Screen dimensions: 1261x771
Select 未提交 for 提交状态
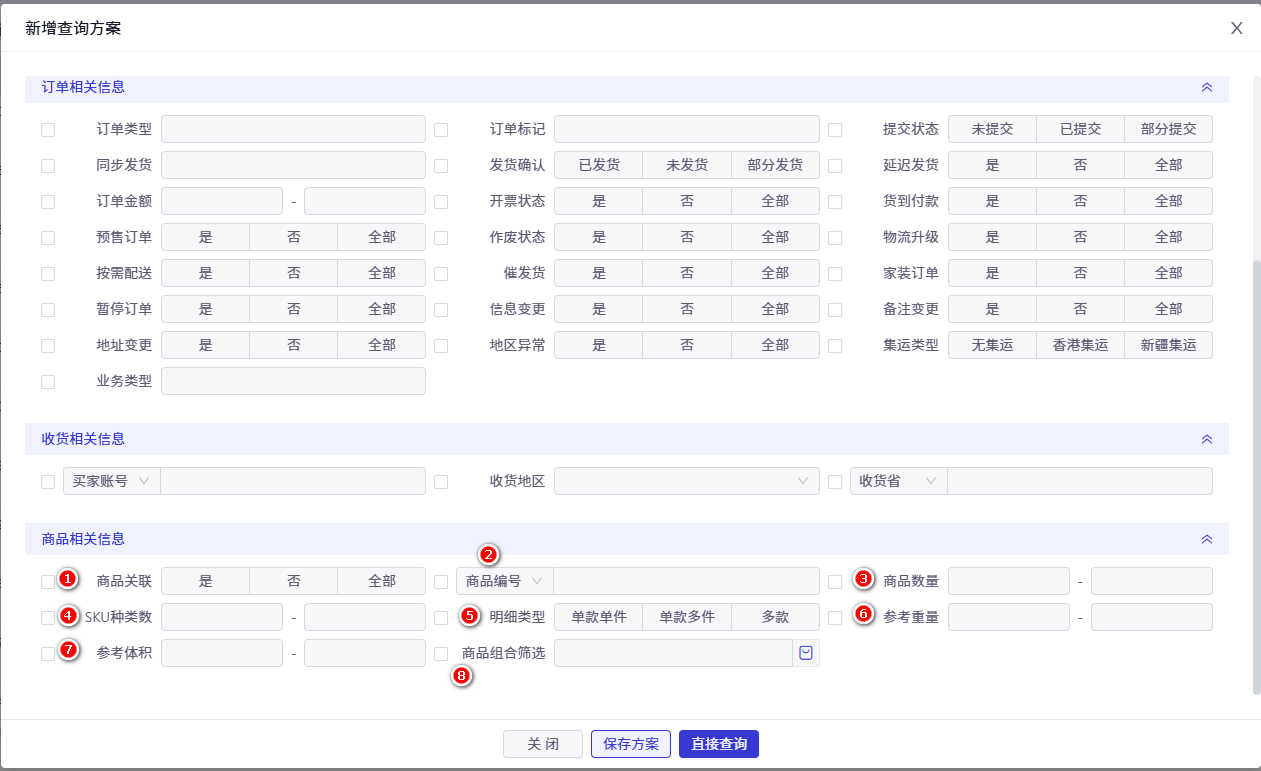click(992, 129)
